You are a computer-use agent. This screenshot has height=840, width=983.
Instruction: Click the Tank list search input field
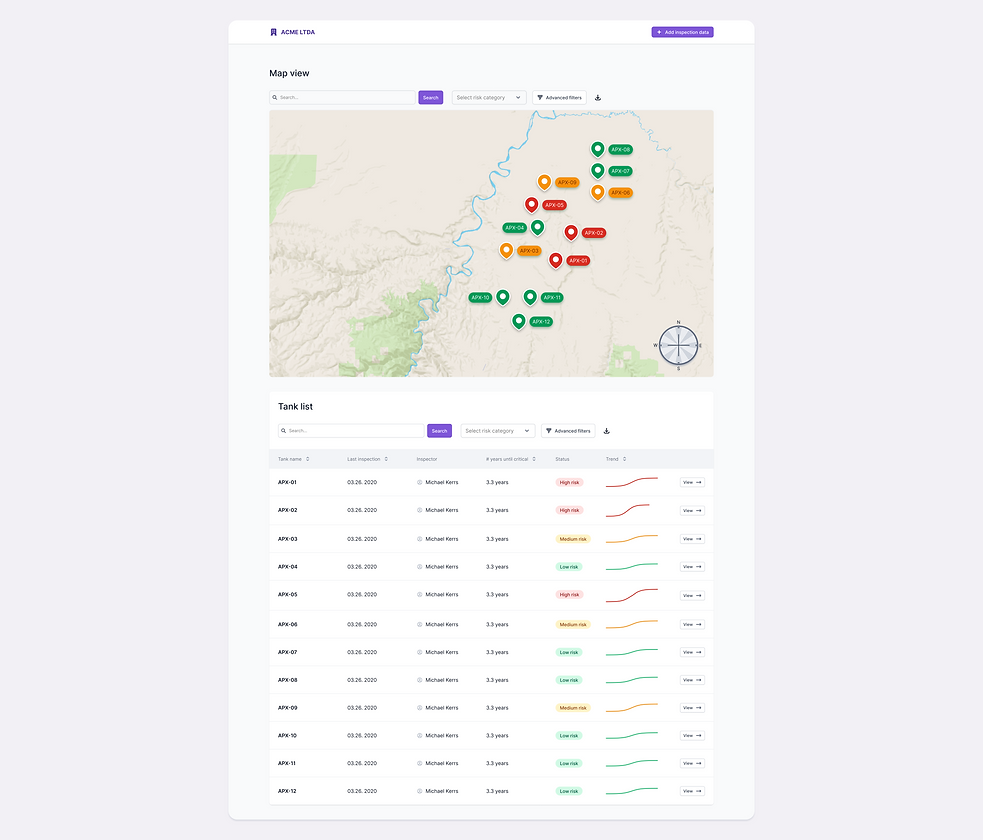coord(350,430)
